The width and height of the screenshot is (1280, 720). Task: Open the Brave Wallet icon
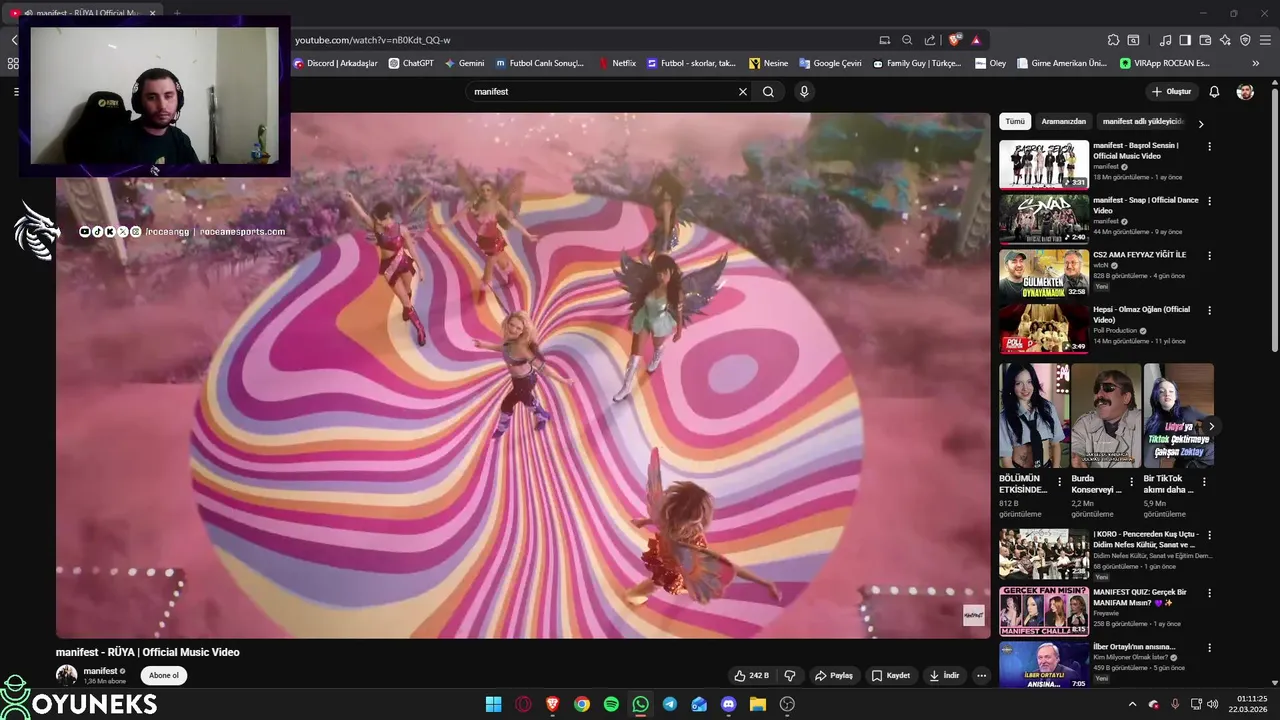click(x=1205, y=40)
